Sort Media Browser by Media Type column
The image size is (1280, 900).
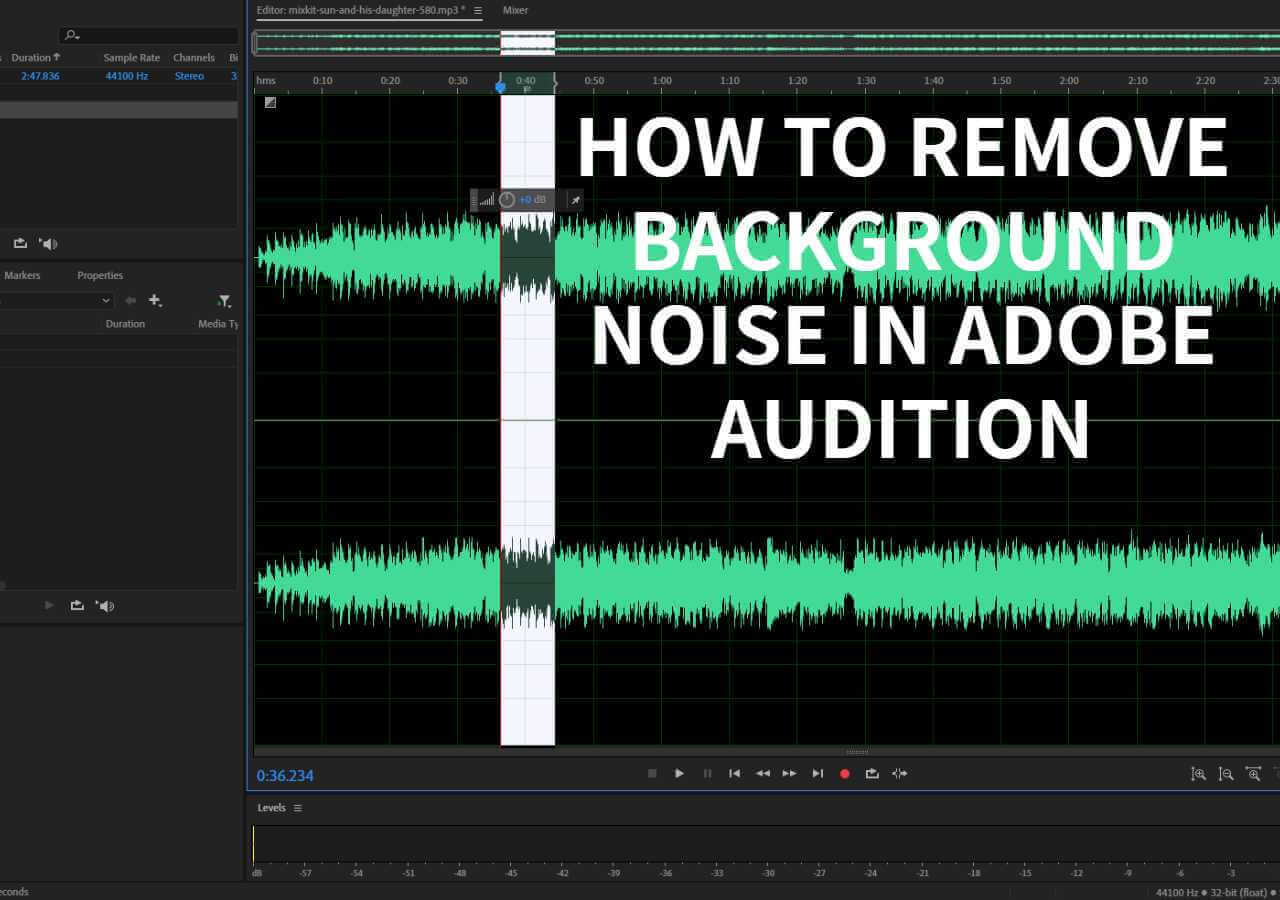(218, 324)
